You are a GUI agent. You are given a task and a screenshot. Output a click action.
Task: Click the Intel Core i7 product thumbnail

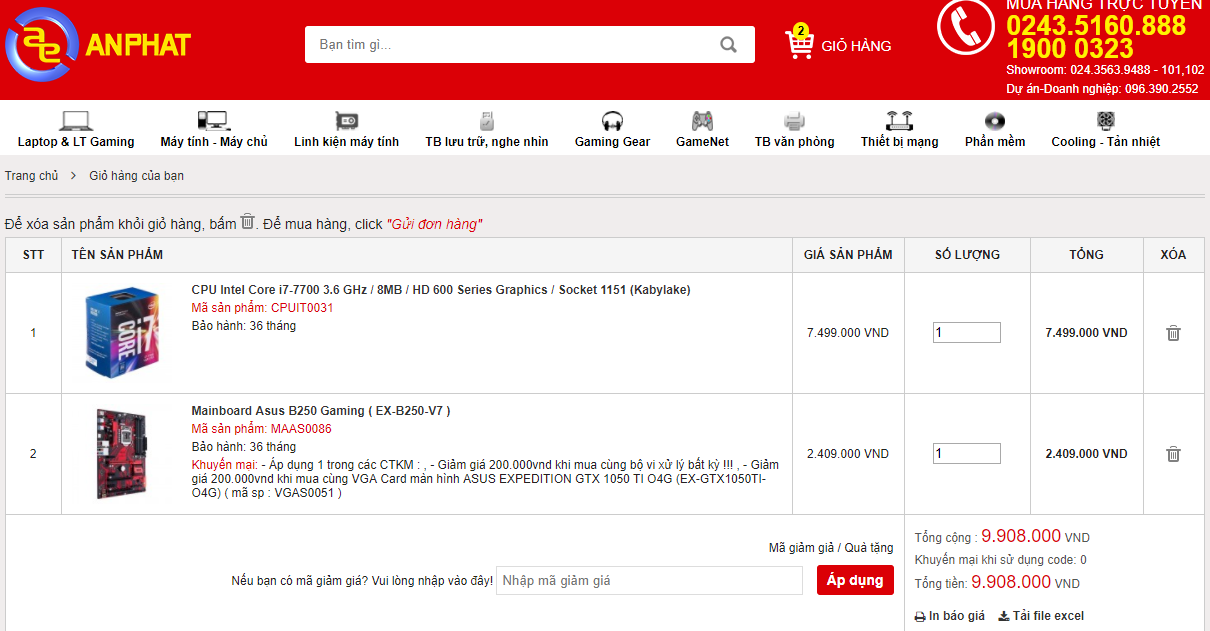tap(121, 333)
